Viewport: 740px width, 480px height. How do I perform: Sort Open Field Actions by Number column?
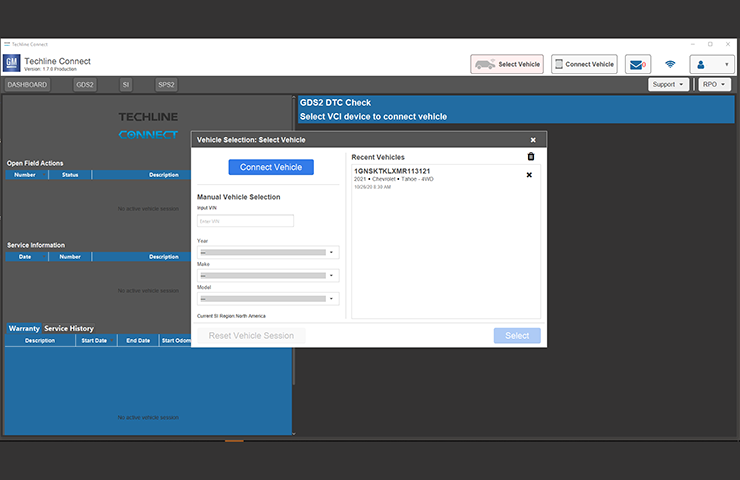pyautogui.click(x=26, y=175)
